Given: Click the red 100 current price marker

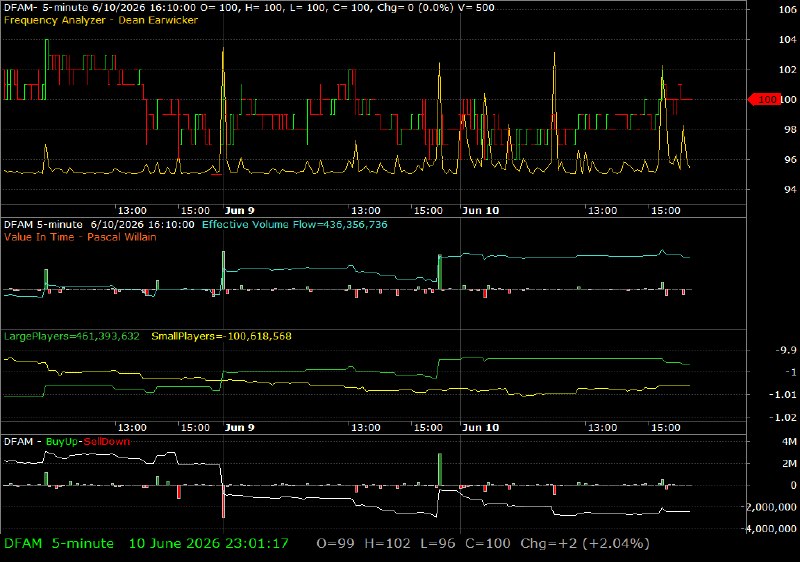Looking at the screenshot, I should [764, 99].
